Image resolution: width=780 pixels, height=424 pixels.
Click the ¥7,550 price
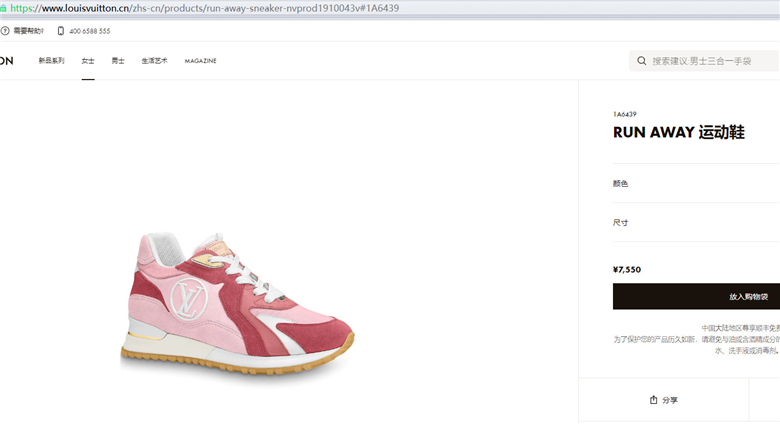point(627,270)
